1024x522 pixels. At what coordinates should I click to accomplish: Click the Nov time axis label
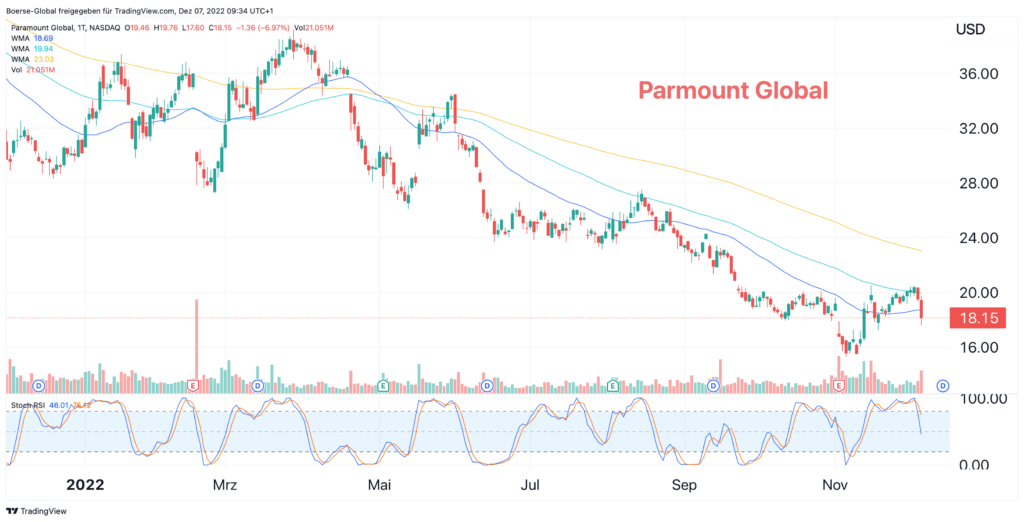pyautogui.click(x=835, y=485)
